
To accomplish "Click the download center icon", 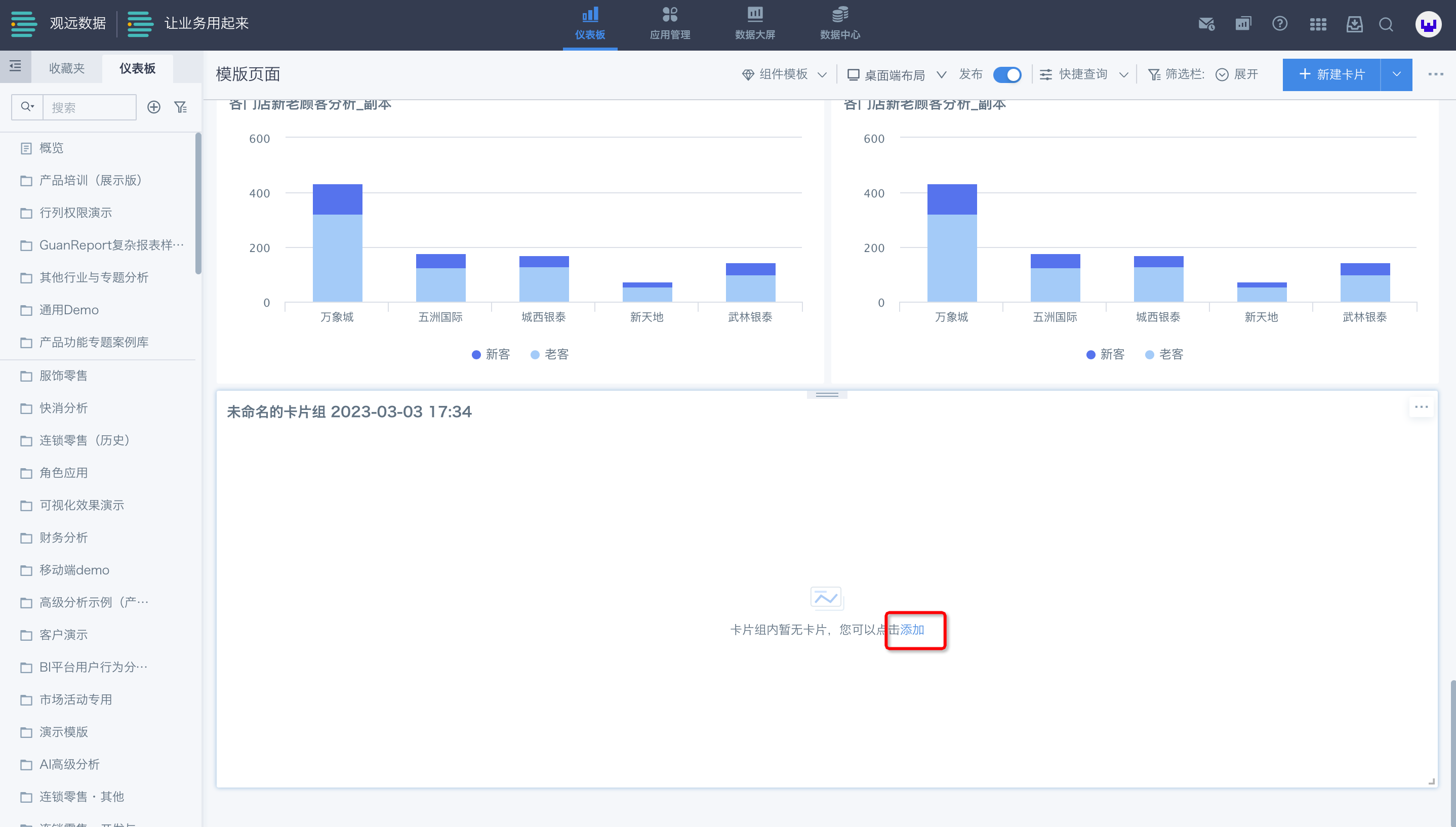I will click(1354, 24).
